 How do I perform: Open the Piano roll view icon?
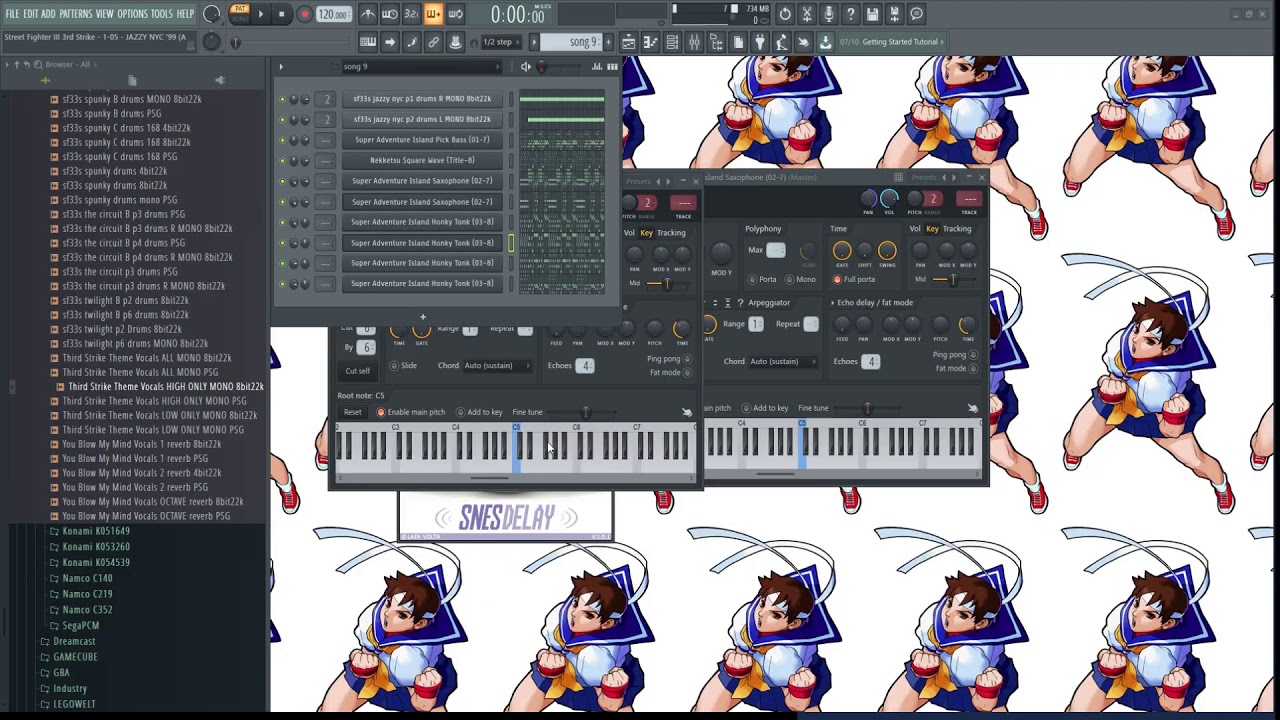tap(651, 42)
